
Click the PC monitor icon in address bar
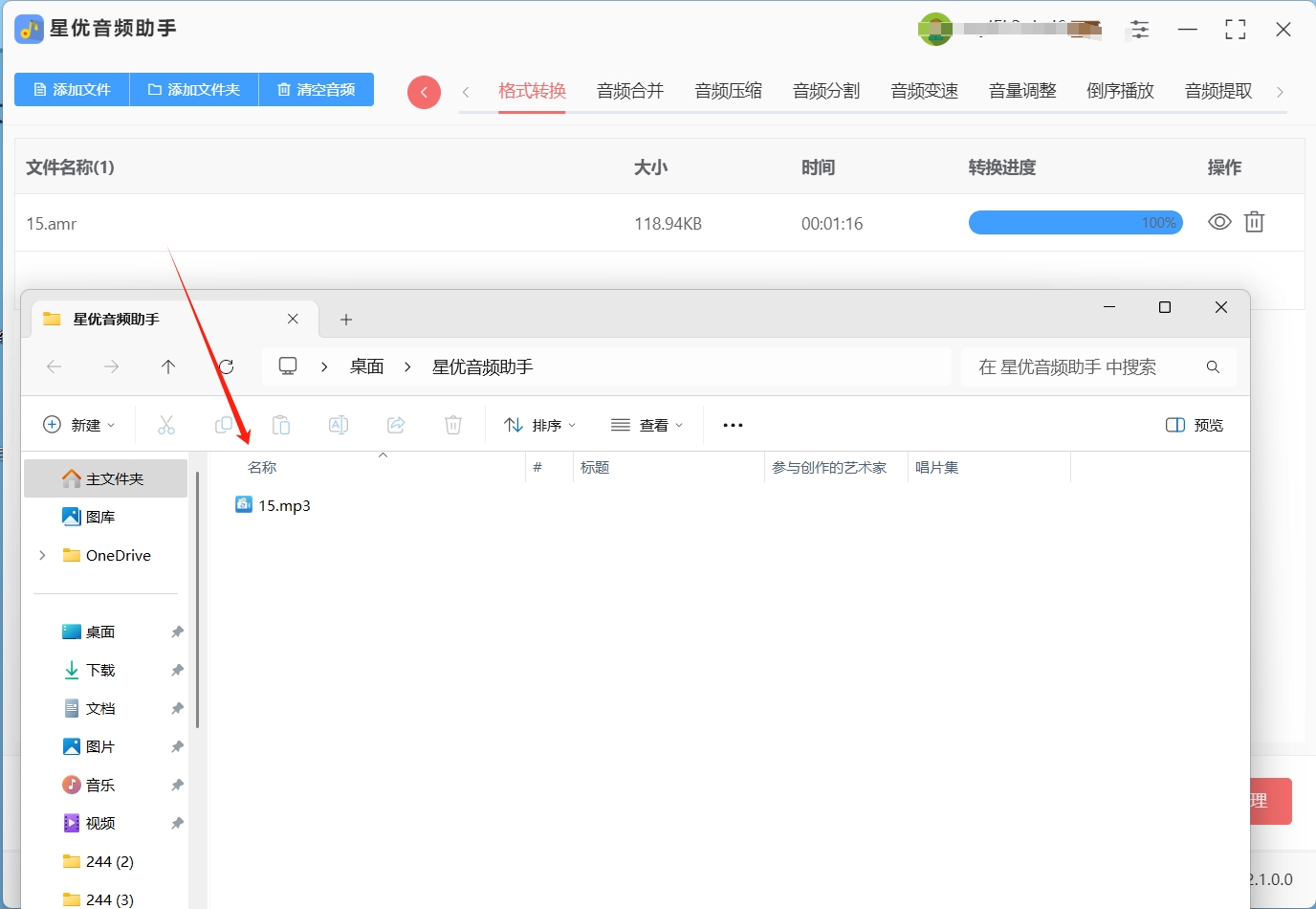288,366
